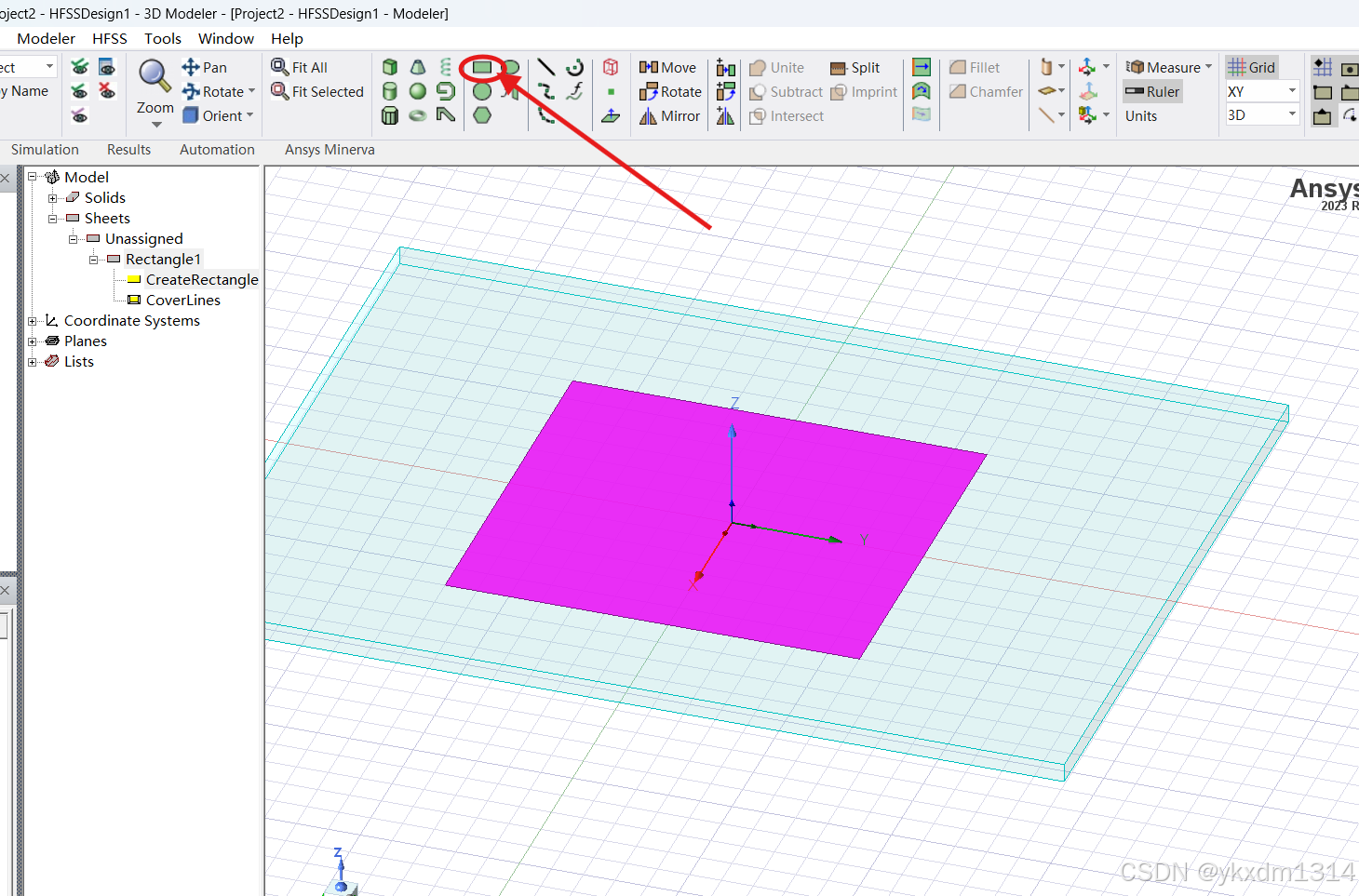Select the Draw Rectangle tool
The height and width of the screenshot is (896, 1359).
click(x=482, y=67)
